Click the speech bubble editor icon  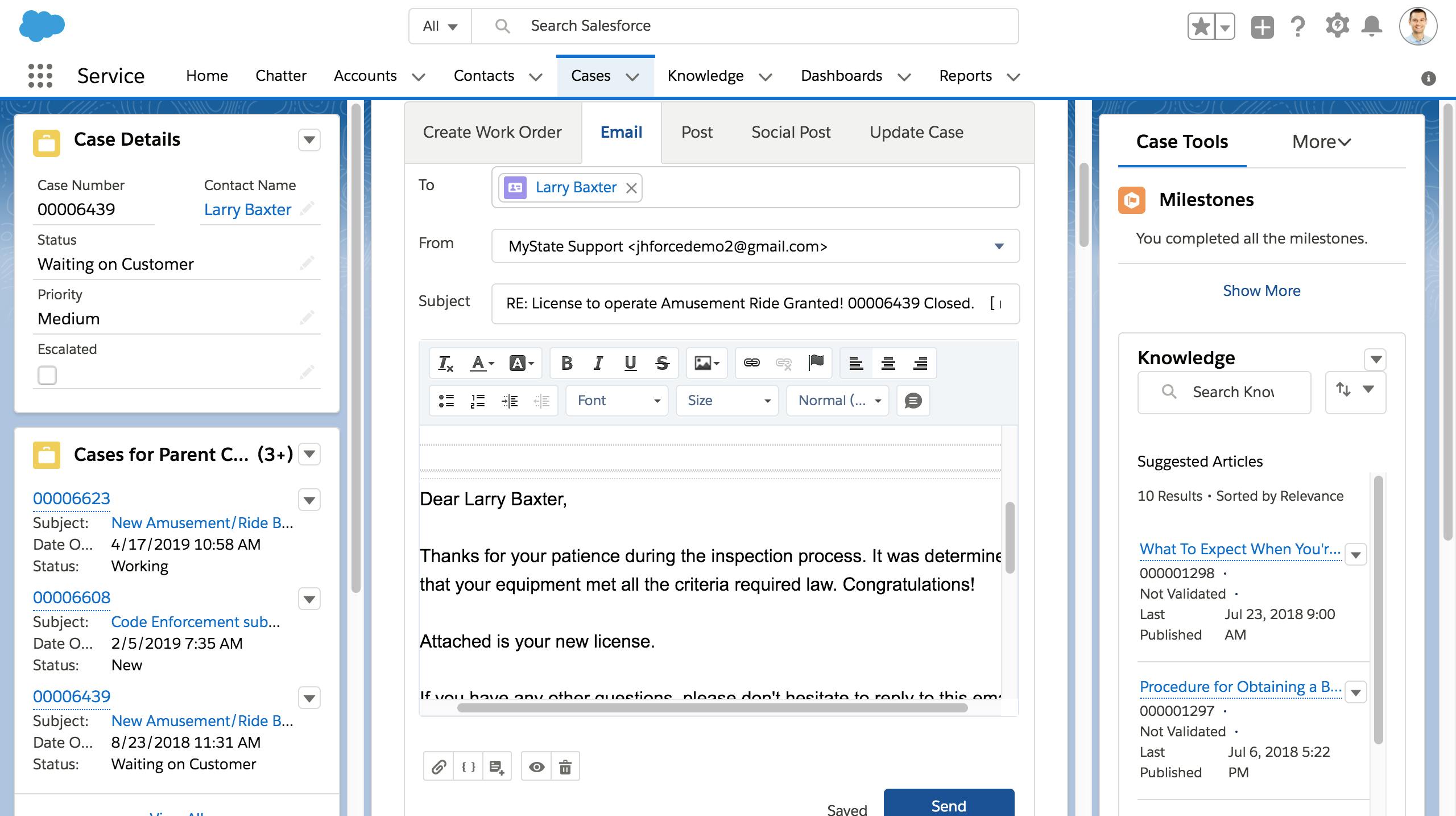(913, 401)
